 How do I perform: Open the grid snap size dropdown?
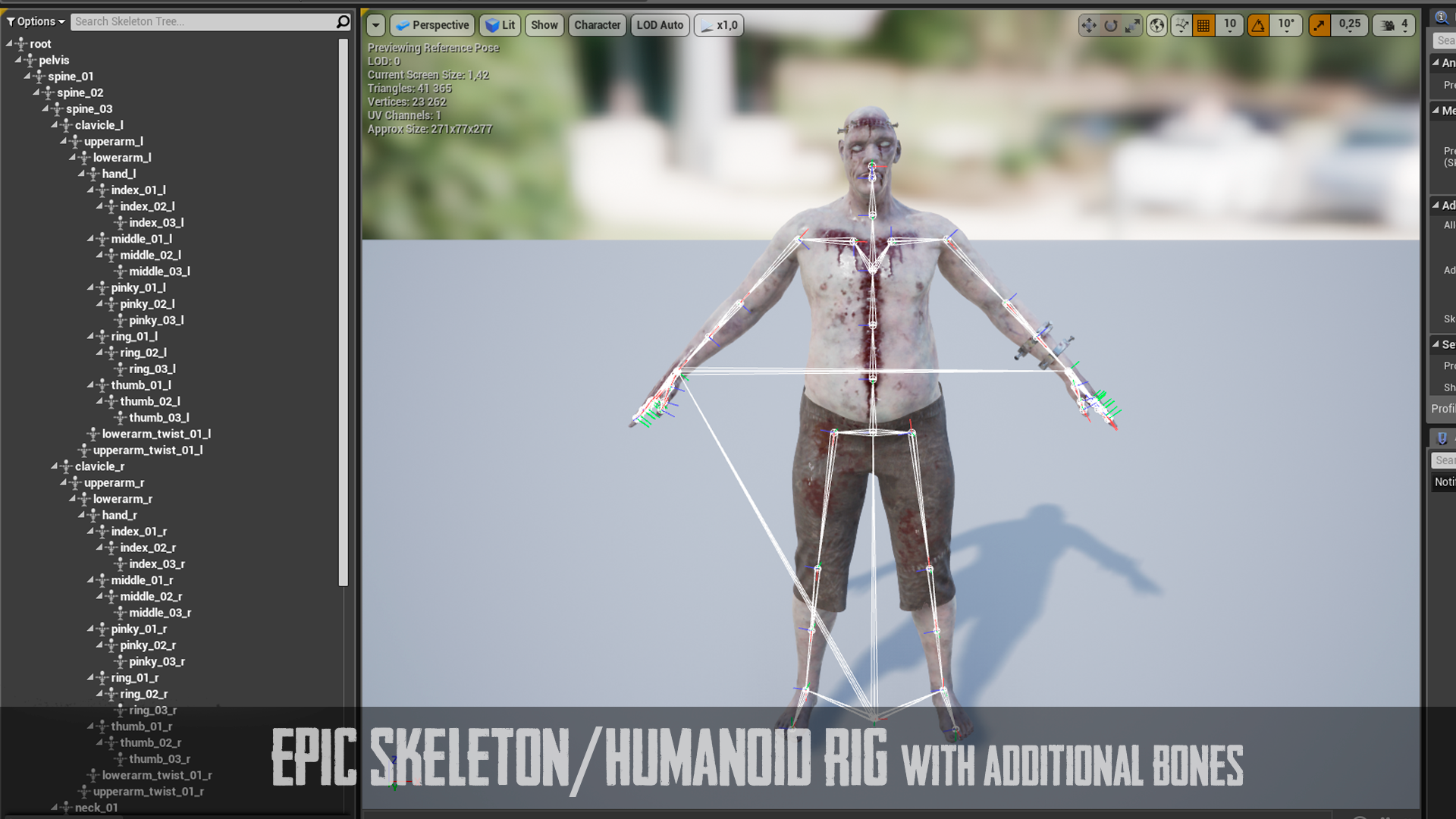(1229, 25)
